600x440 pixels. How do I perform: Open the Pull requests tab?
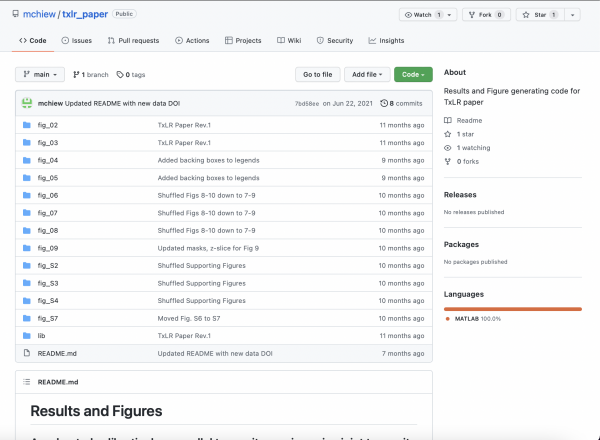(x=133, y=41)
